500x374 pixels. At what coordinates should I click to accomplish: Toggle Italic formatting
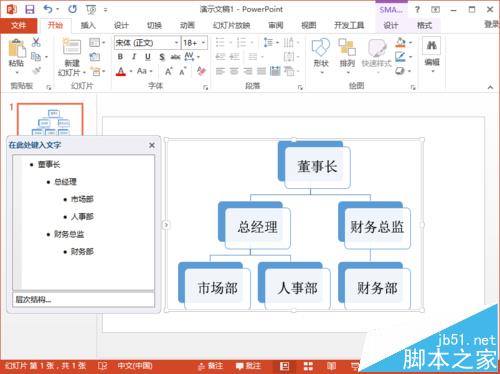click(134, 57)
